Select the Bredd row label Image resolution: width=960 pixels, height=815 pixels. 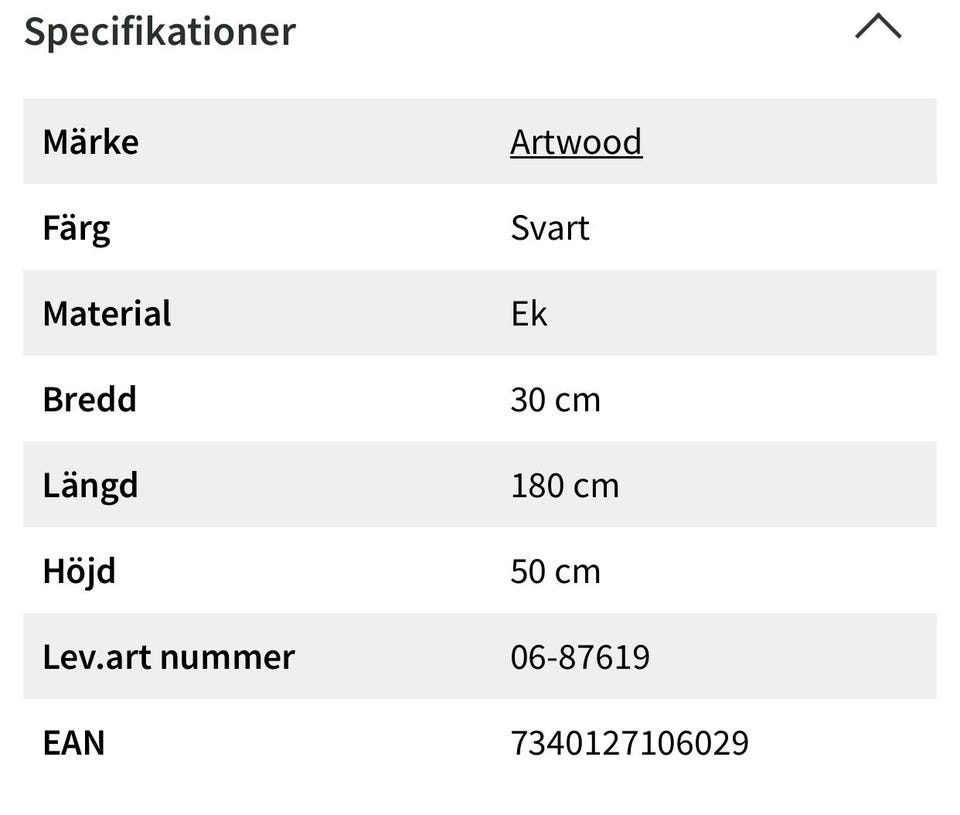point(89,399)
